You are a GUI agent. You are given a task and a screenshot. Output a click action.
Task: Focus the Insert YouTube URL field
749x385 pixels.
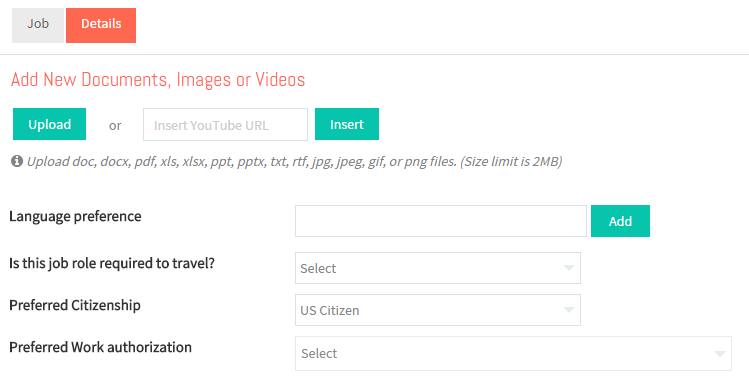225,125
